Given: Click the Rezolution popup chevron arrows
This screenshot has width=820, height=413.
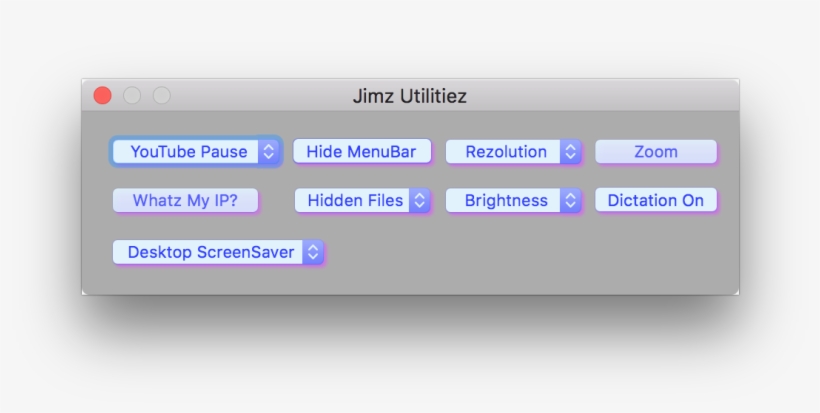Looking at the screenshot, I should click(570, 152).
